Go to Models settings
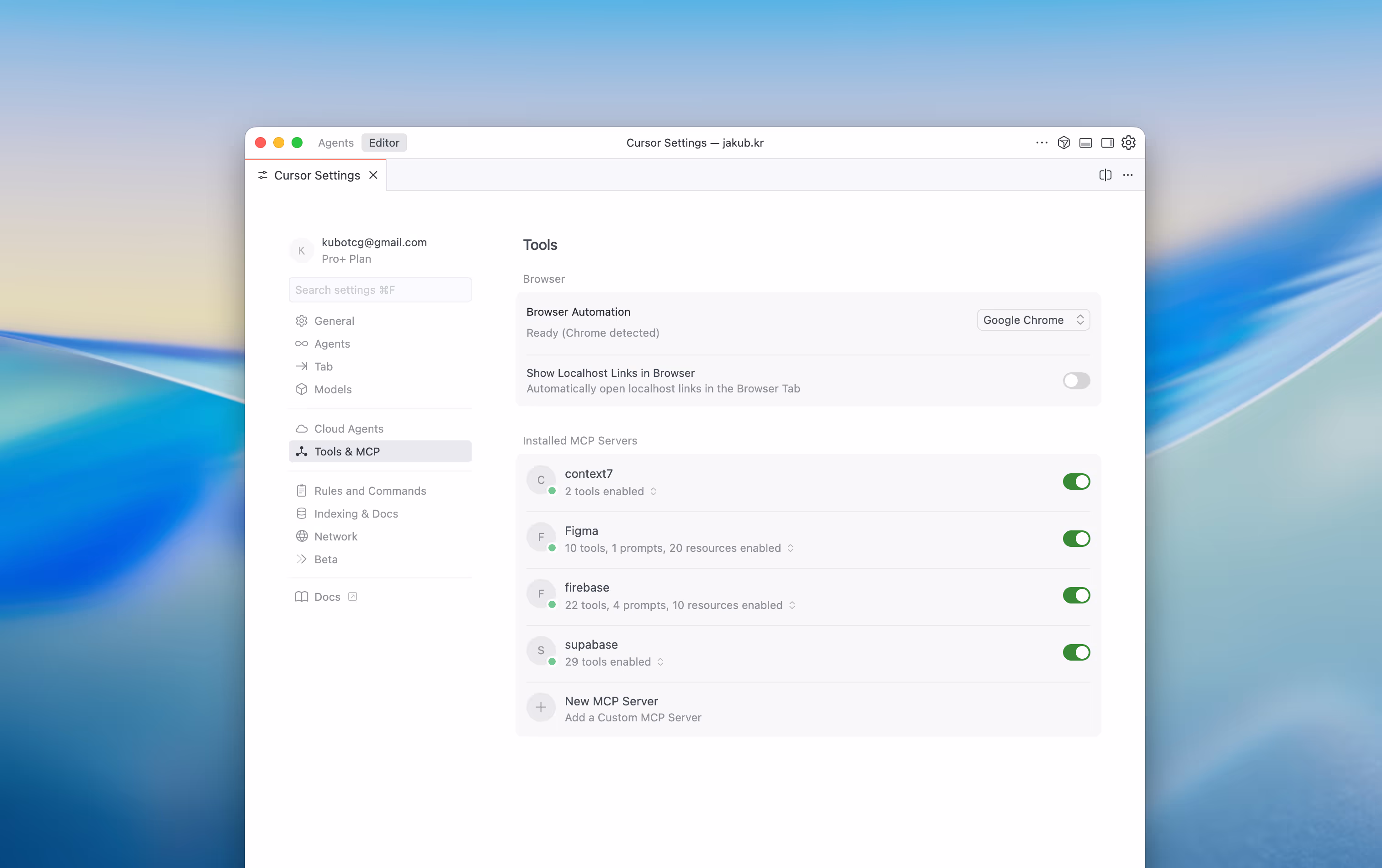Screen dimensions: 1382x868 (332, 390)
